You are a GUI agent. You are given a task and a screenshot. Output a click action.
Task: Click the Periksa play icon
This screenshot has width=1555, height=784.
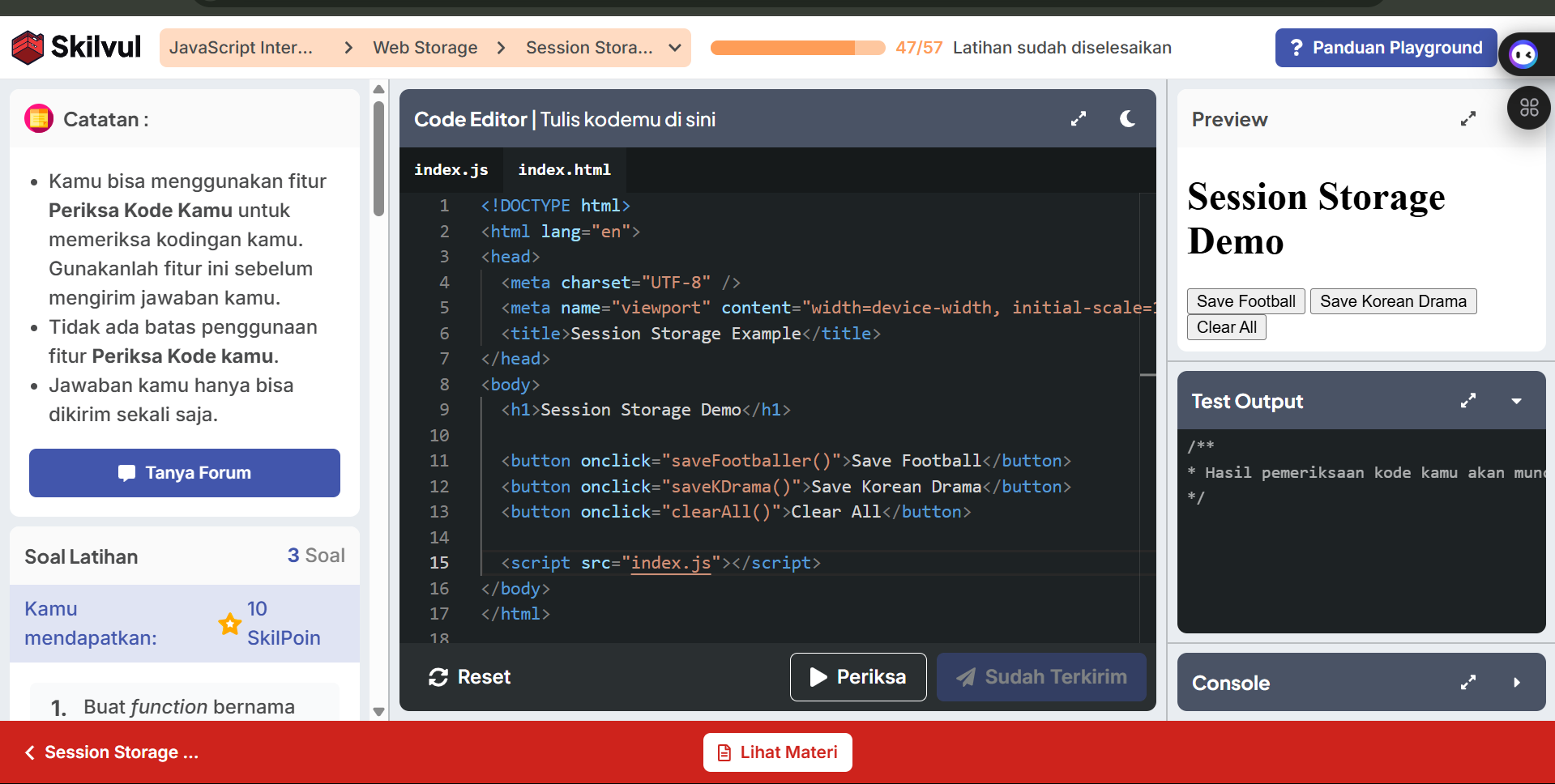(x=818, y=677)
